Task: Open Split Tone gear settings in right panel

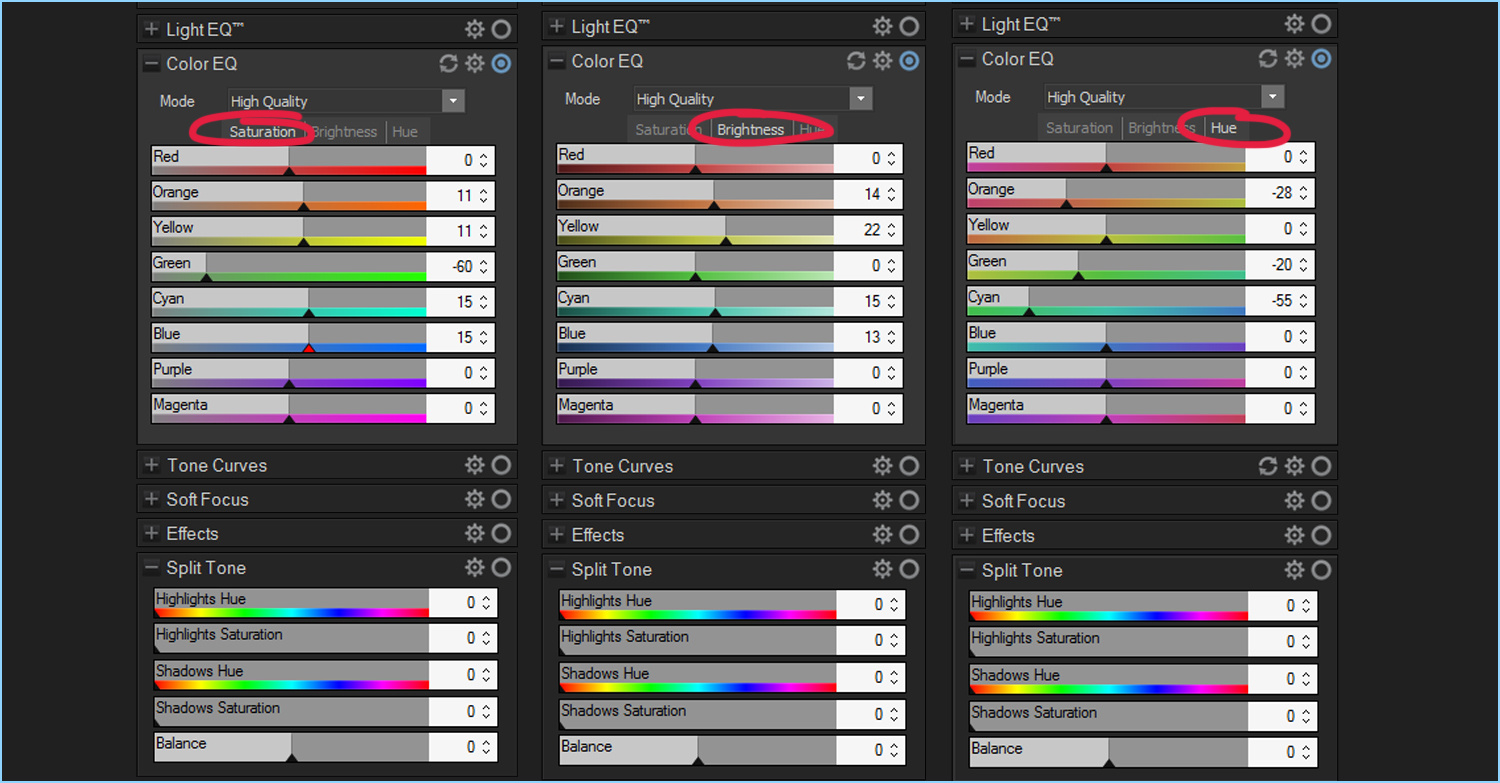Action: [x=1295, y=570]
